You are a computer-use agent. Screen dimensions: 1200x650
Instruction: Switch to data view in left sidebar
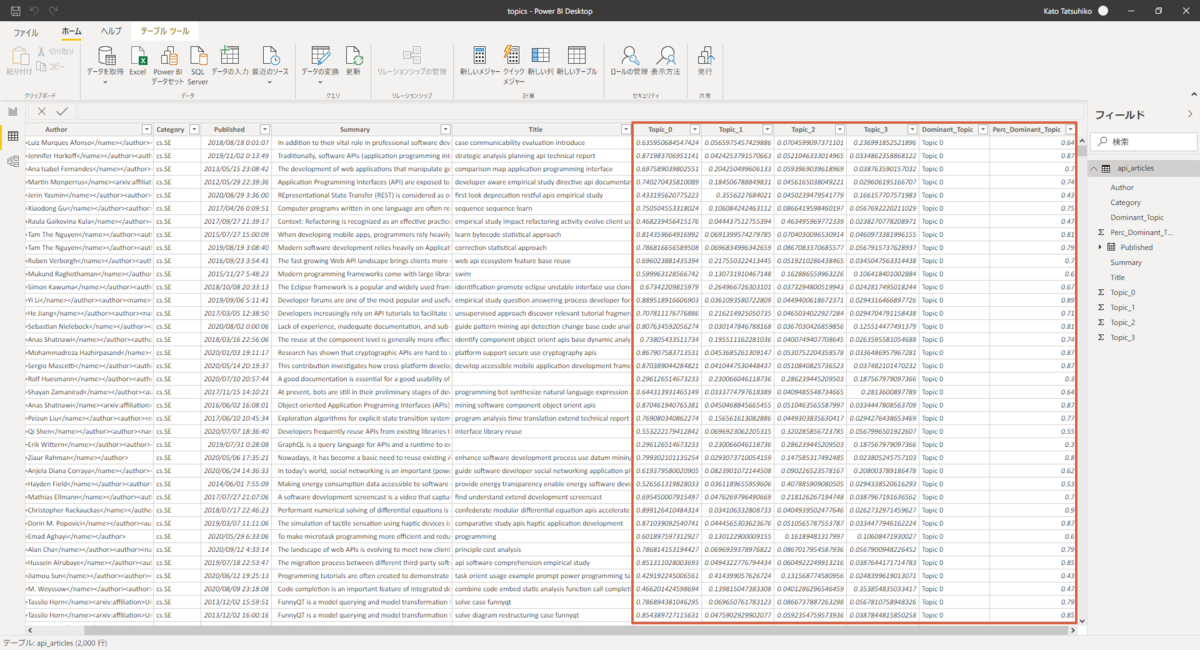[13, 135]
